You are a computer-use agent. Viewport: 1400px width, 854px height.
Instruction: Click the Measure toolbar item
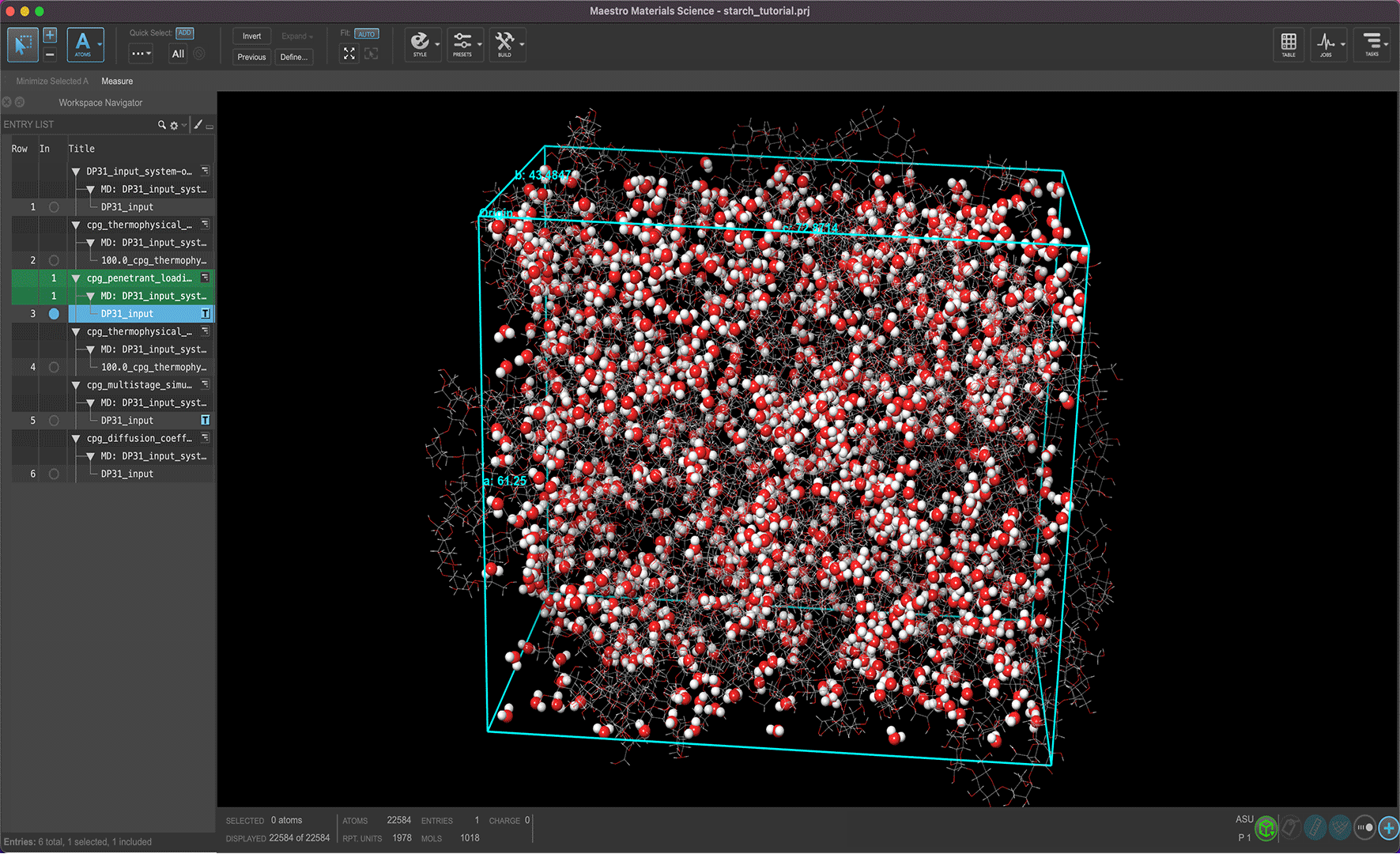[x=117, y=81]
